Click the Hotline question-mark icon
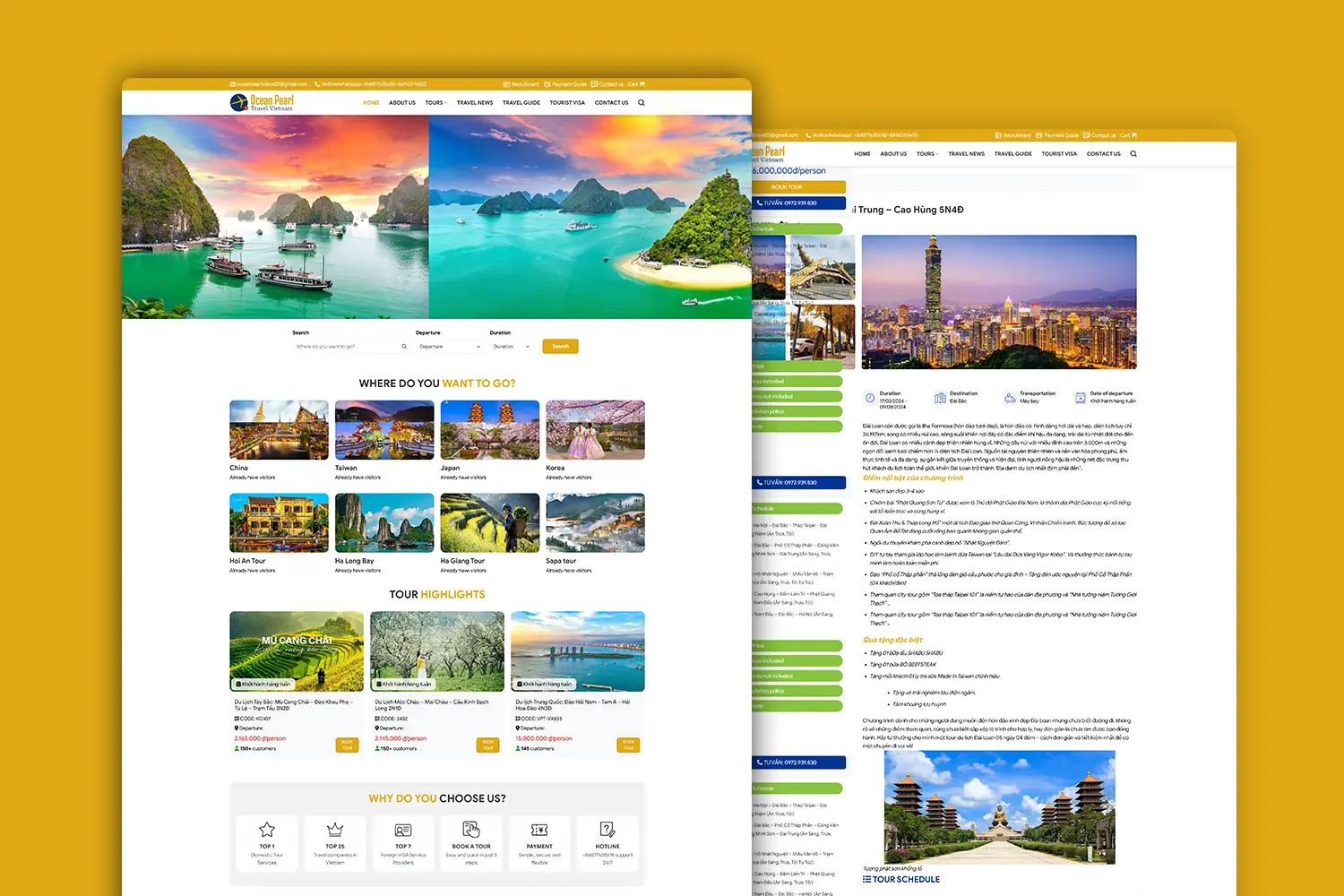The width and height of the screenshot is (1344, 896). point(607,830)
